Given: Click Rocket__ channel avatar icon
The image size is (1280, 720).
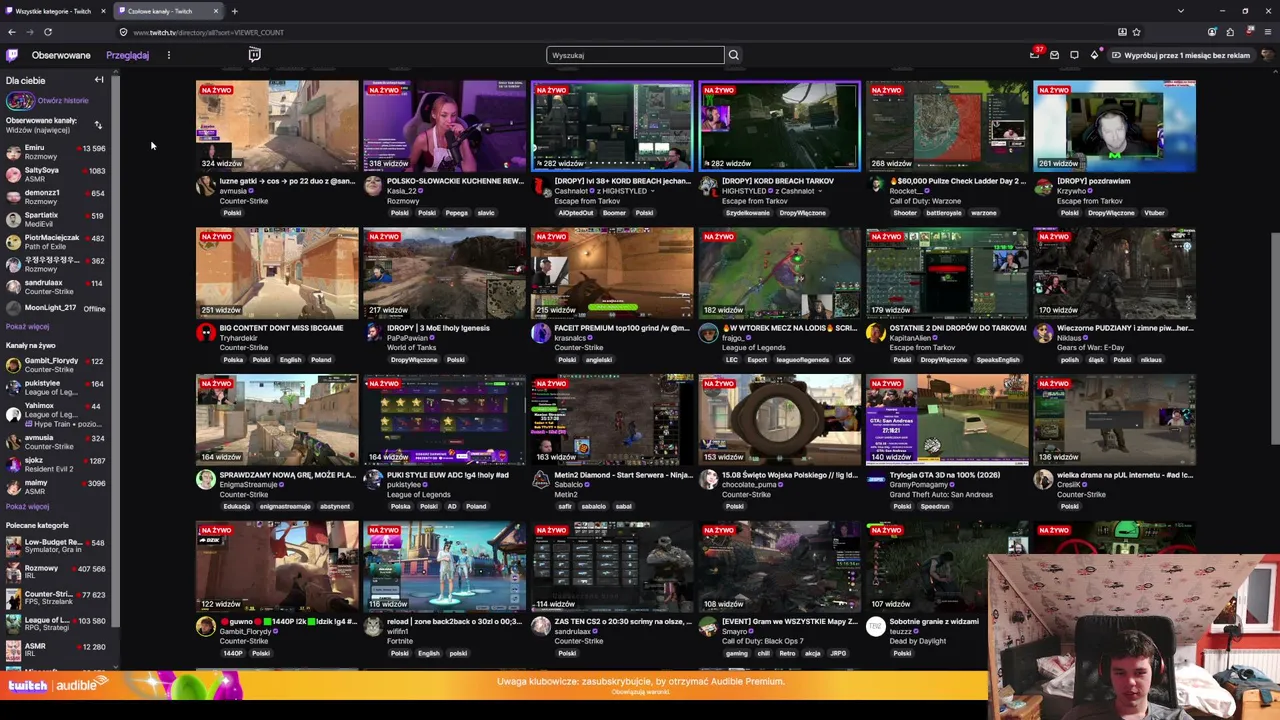Looking at the screenshot, I should 876,187.
